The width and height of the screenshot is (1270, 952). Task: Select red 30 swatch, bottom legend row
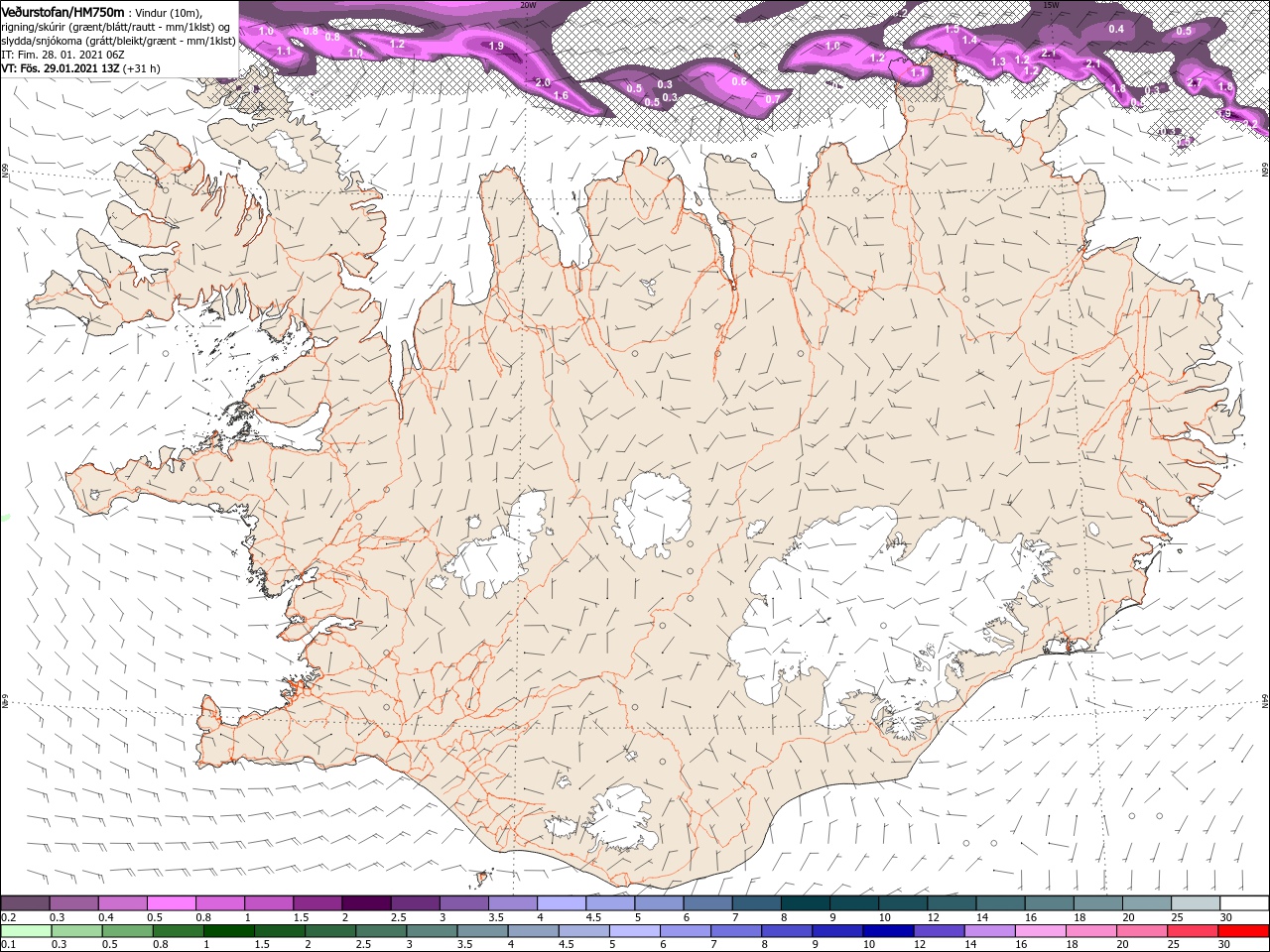(x=1243, y=930)
